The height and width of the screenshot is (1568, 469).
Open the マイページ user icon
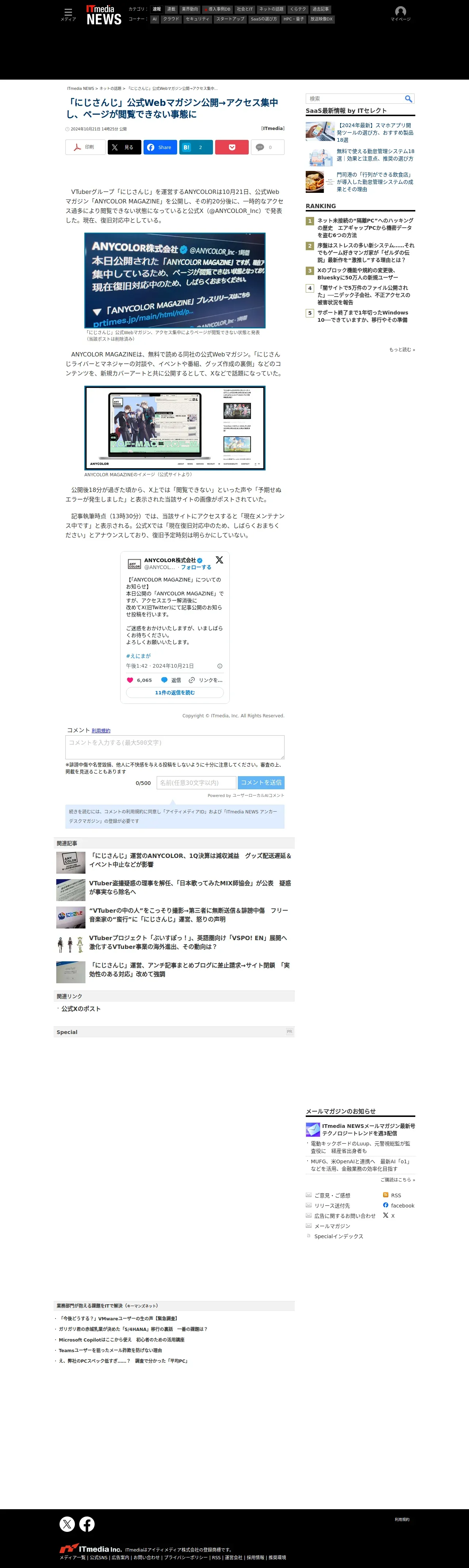[400, 14]
